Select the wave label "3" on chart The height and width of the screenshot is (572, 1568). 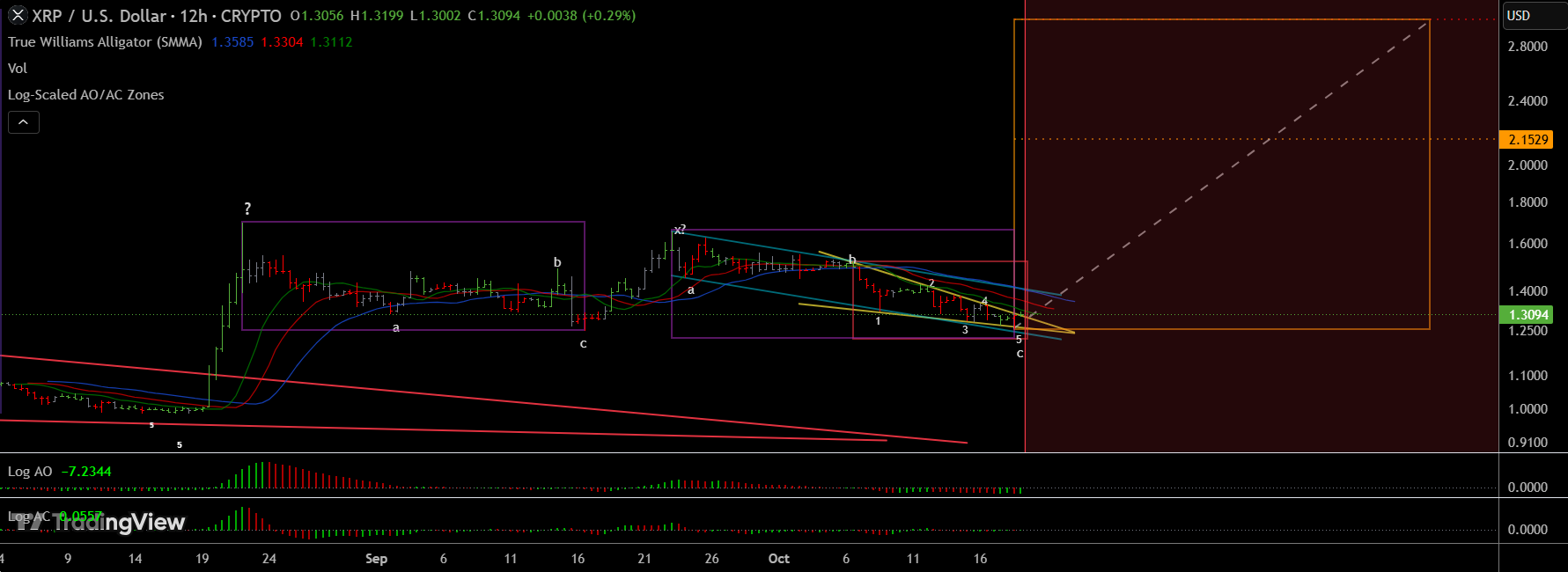[965, 330]
